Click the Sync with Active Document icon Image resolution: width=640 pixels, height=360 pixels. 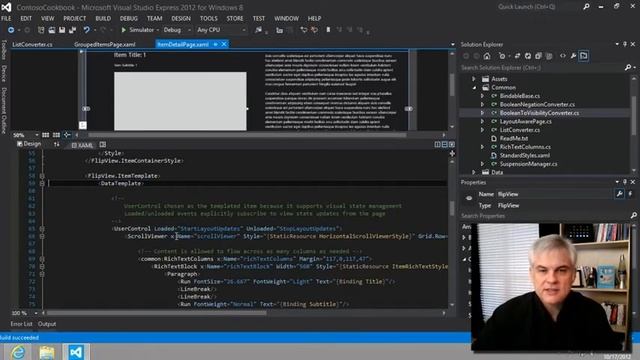[x=517, y=56]
